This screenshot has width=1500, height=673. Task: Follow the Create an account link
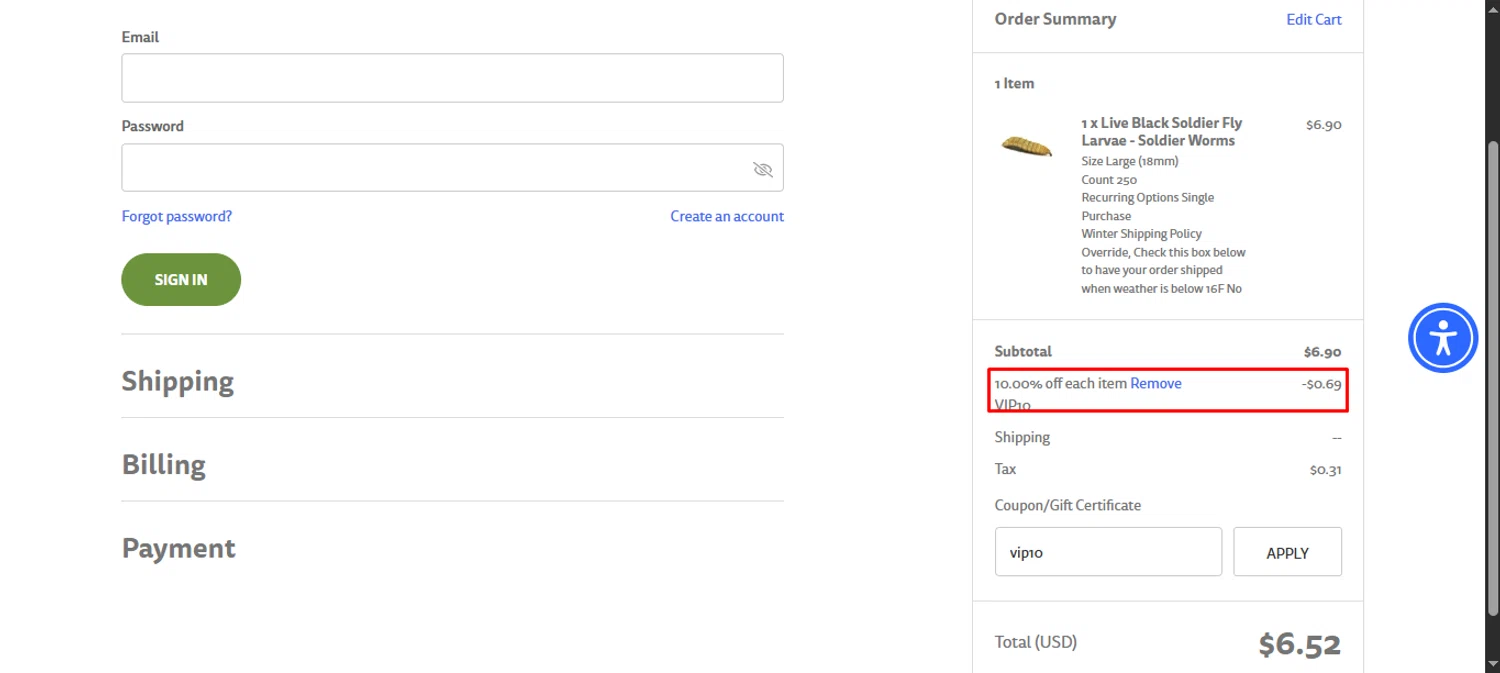[x=727, y=216]
